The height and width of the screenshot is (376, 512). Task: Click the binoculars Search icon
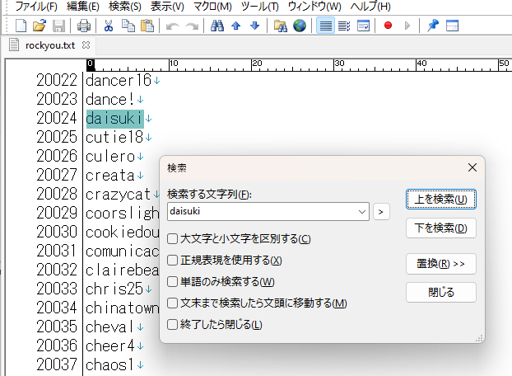click(x=217, y=26)
